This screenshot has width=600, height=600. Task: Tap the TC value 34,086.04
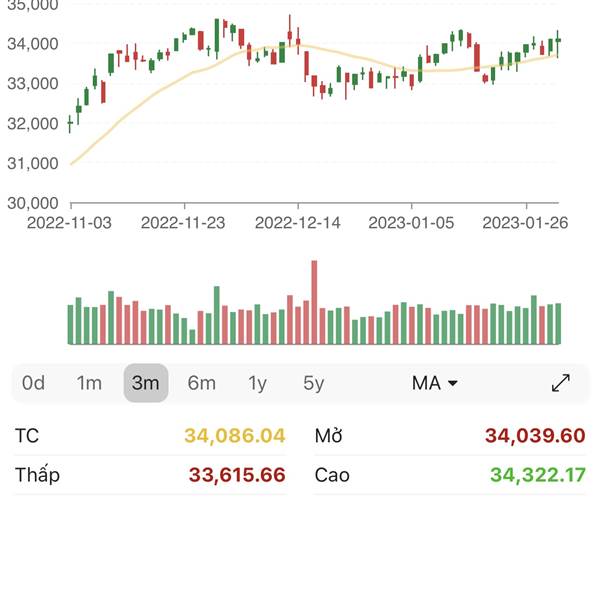coord(235,435)
